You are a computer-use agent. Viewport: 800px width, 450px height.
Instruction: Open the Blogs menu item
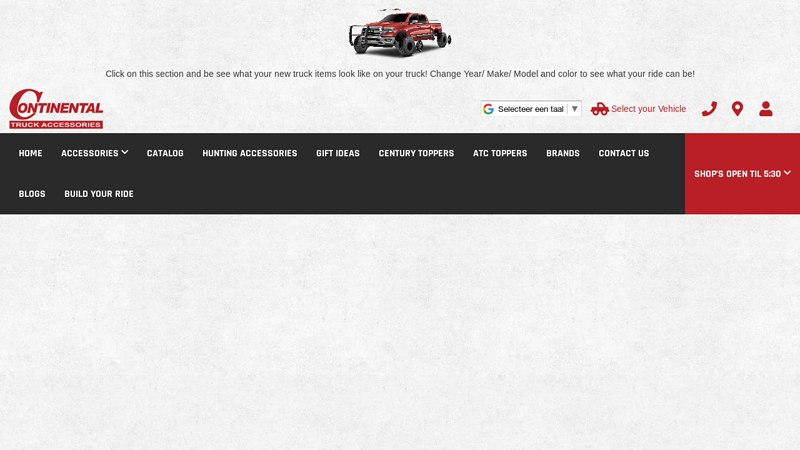[x=32, y=194]
